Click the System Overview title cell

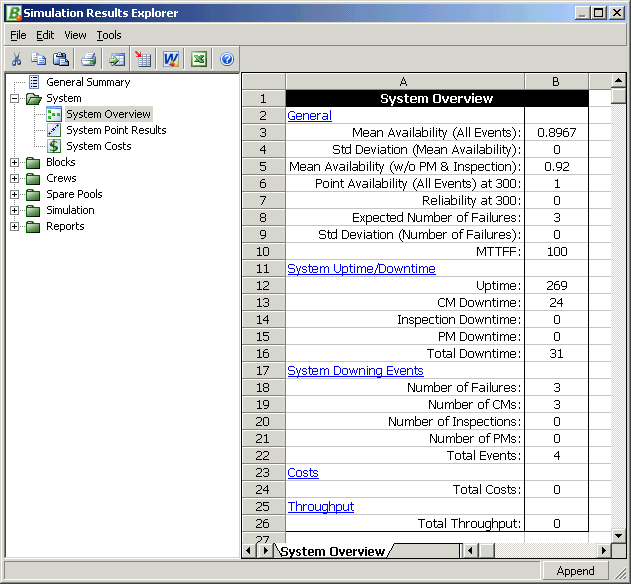click(x=437, y=99)
